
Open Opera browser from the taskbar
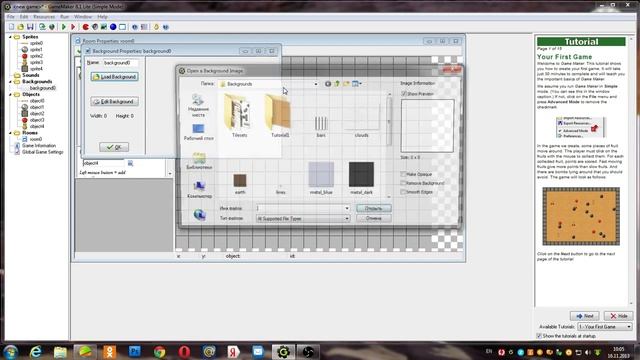point(184,351)
